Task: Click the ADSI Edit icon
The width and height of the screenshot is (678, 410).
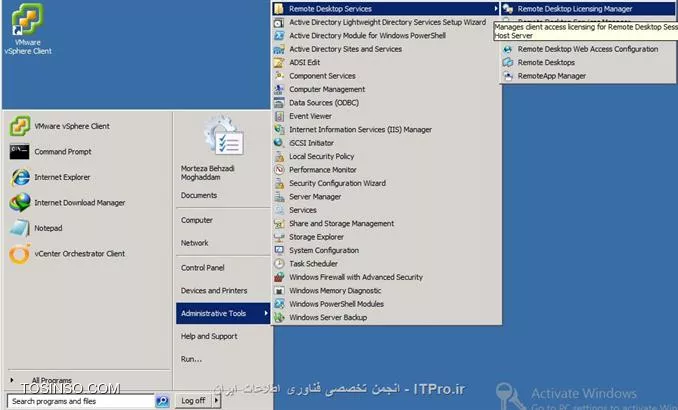Action: 279,62
